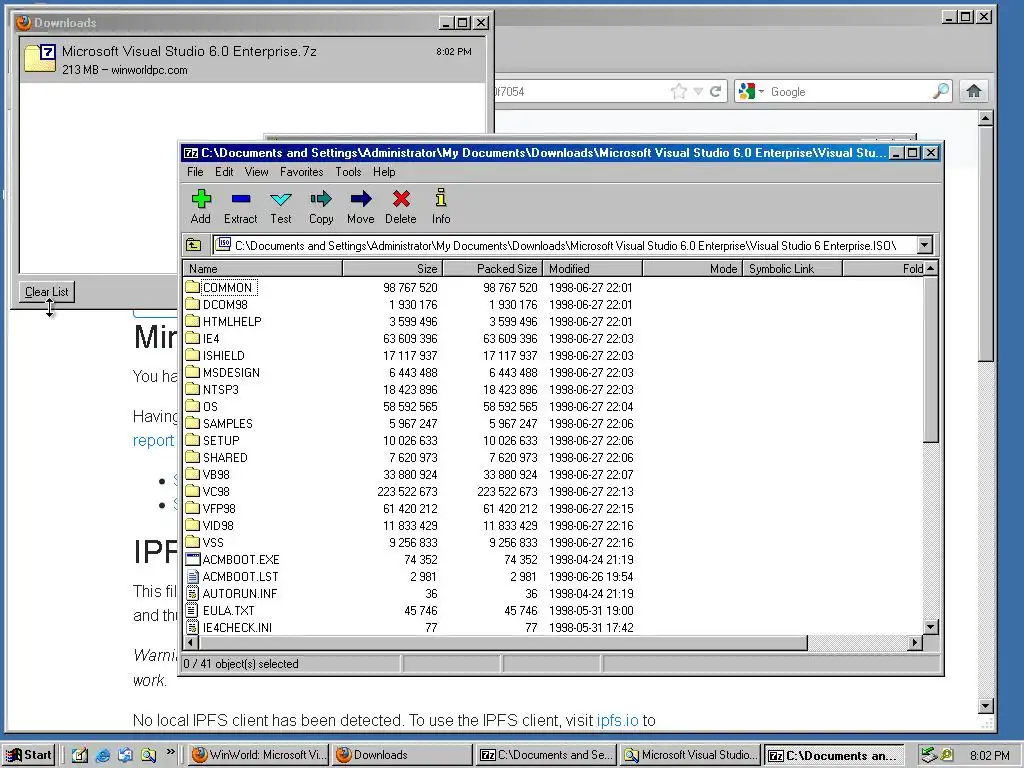The width and height of the screenshot is (1024, 768).
Task: Select the AUTORUN.INF file icon
Action: [x=192, y=593]
